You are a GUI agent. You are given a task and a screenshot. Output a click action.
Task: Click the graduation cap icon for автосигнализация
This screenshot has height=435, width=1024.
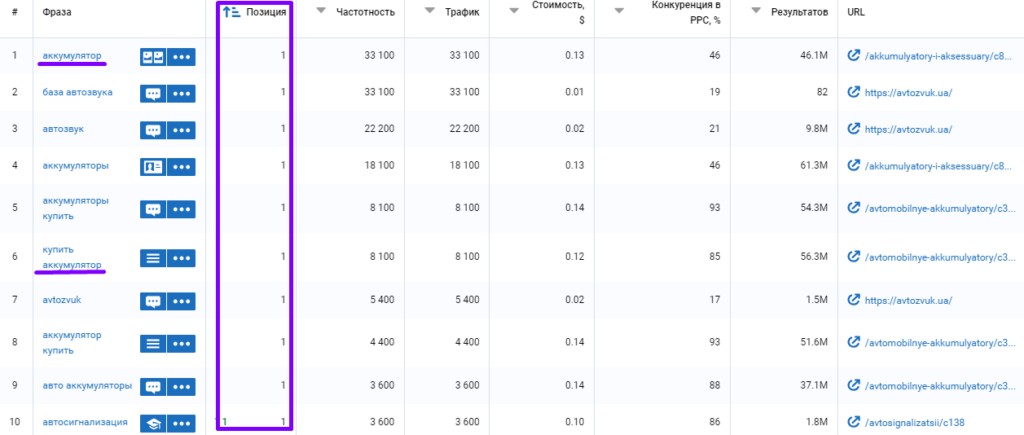point(153,423)
